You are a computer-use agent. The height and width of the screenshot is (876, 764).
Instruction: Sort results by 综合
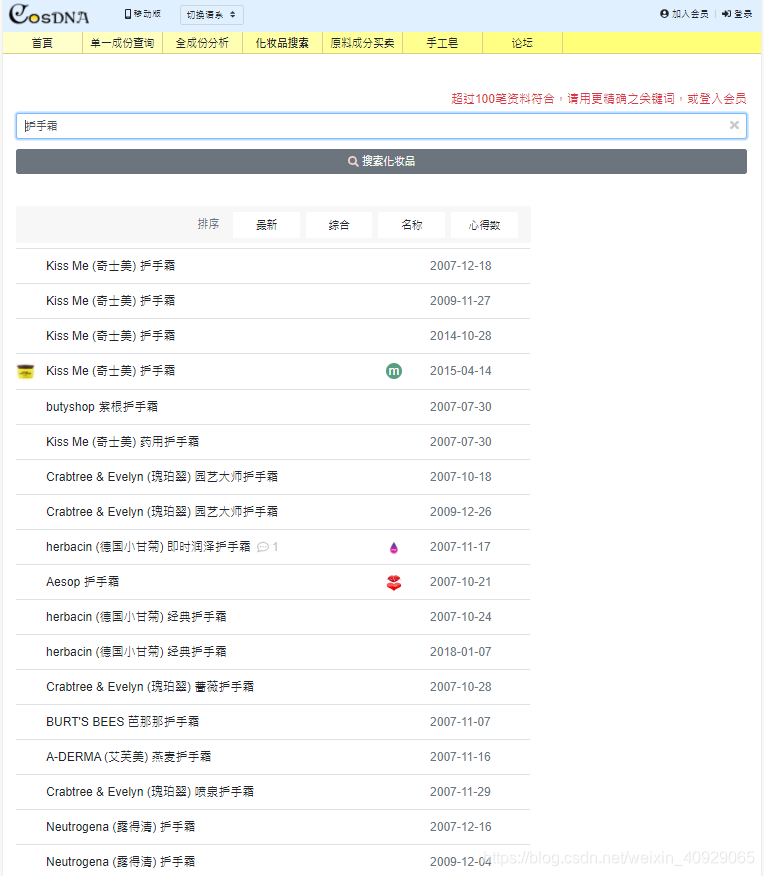point(339,225)
